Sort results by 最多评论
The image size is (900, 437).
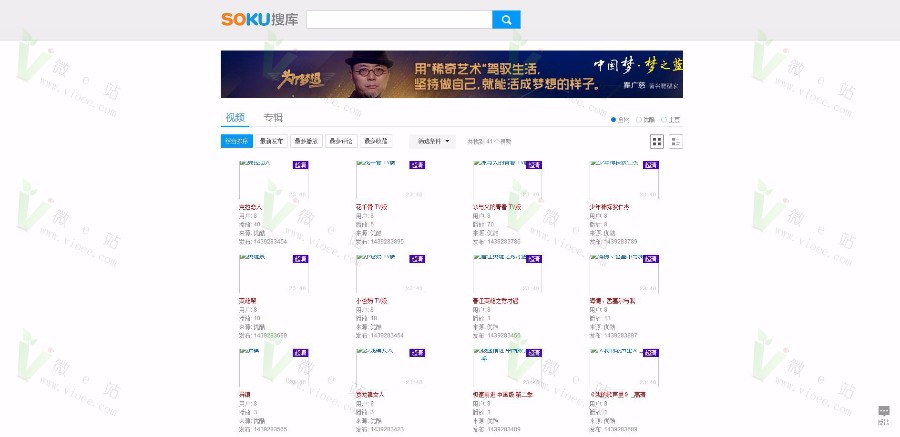tap(342, 141)
